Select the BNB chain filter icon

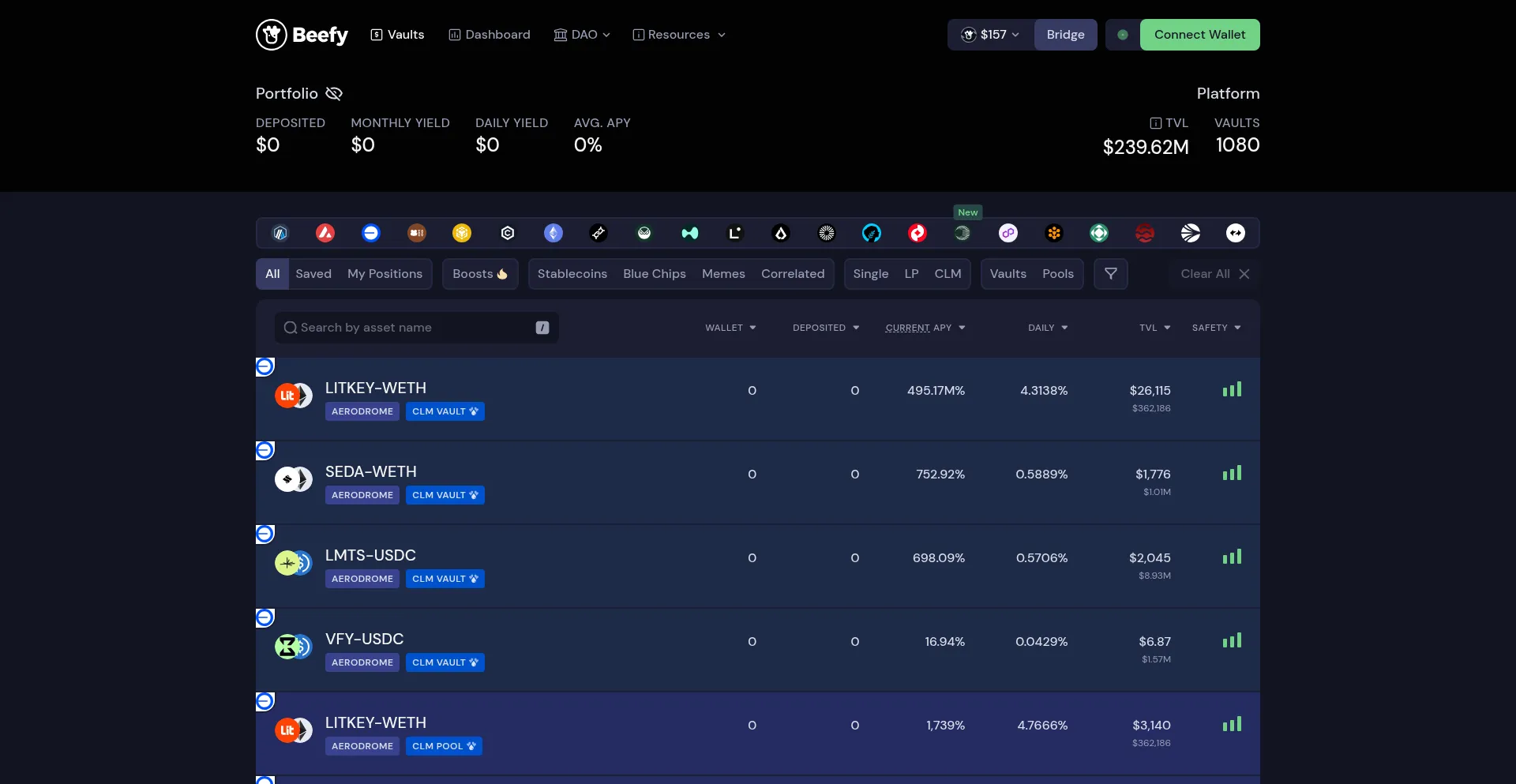[x=462, y=233]
